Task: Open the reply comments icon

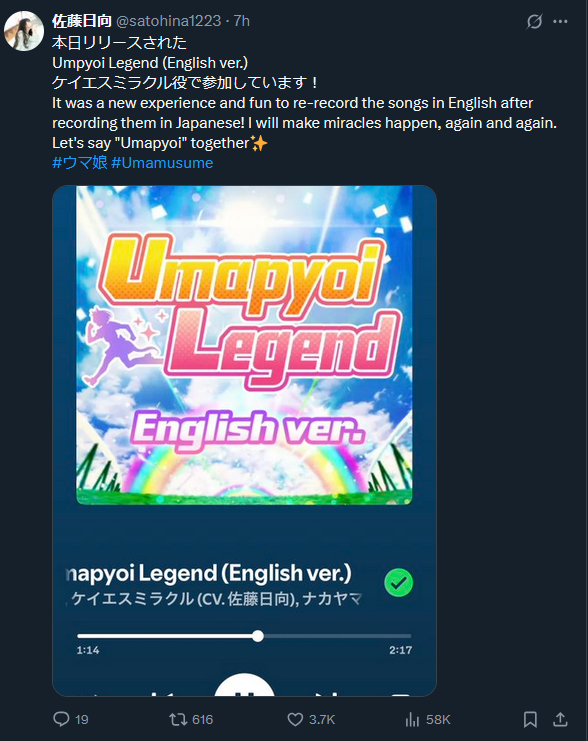Action: click(61, 719)
